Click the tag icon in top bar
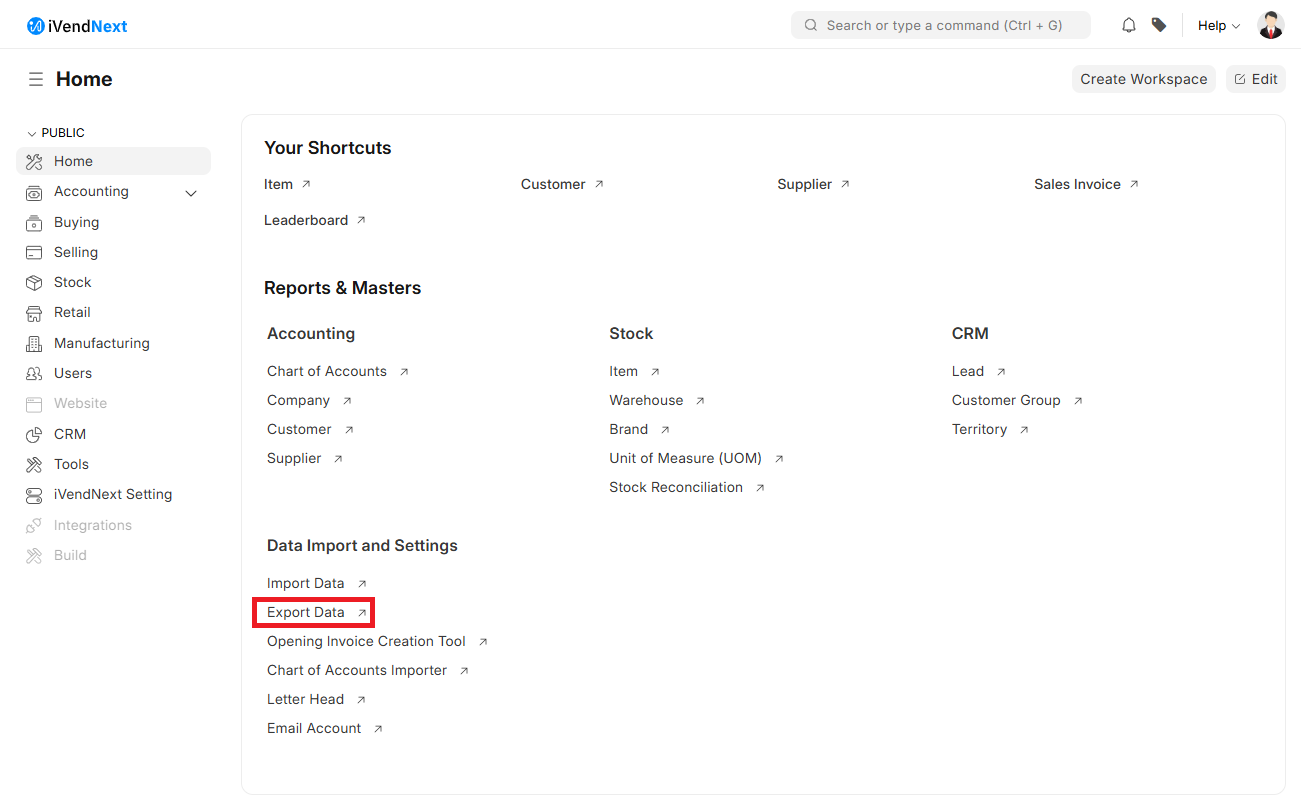Screen dimensions: 1301x811 pos(1159,25)
